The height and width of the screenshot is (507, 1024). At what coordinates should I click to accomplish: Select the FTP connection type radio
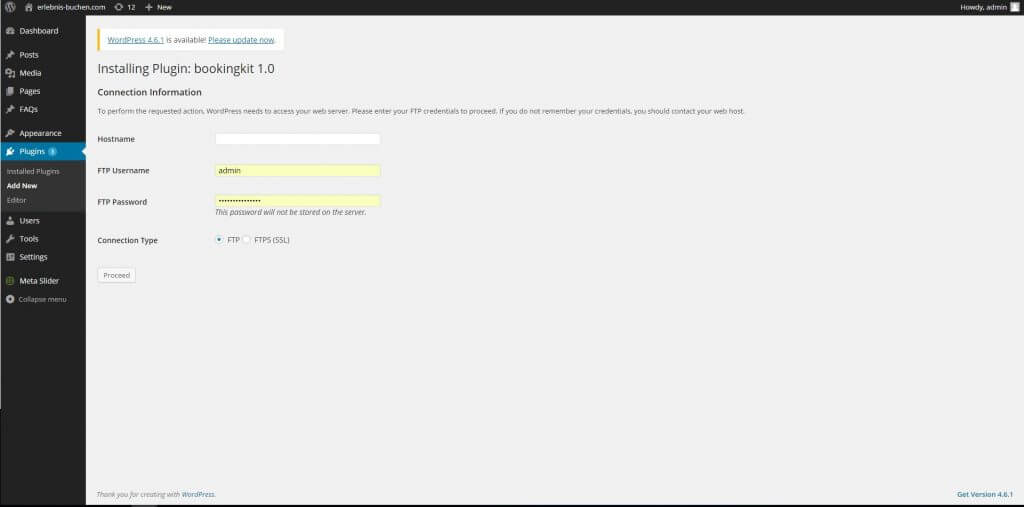(x=219, y=240)
